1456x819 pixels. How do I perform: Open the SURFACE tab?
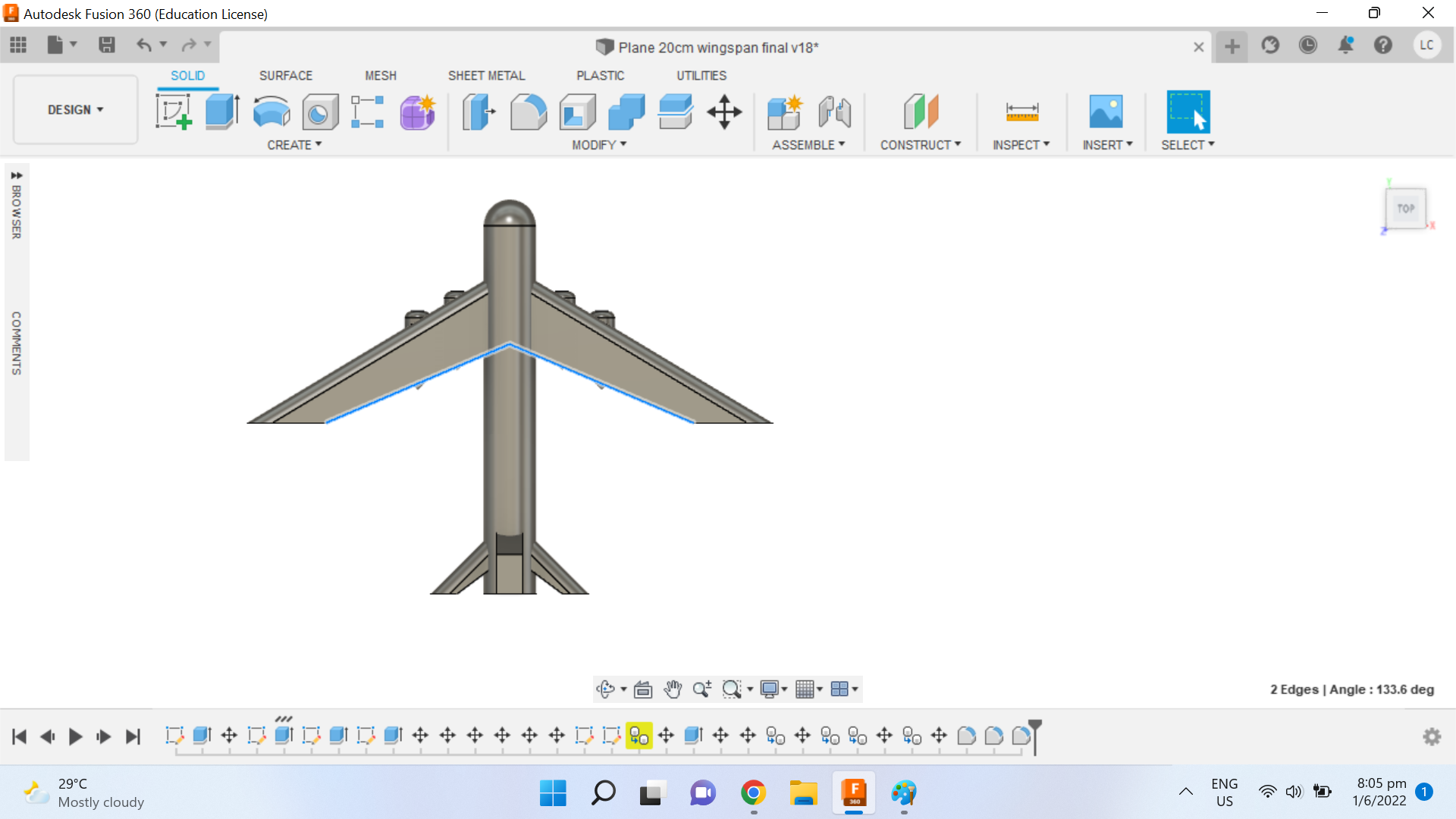285,75
